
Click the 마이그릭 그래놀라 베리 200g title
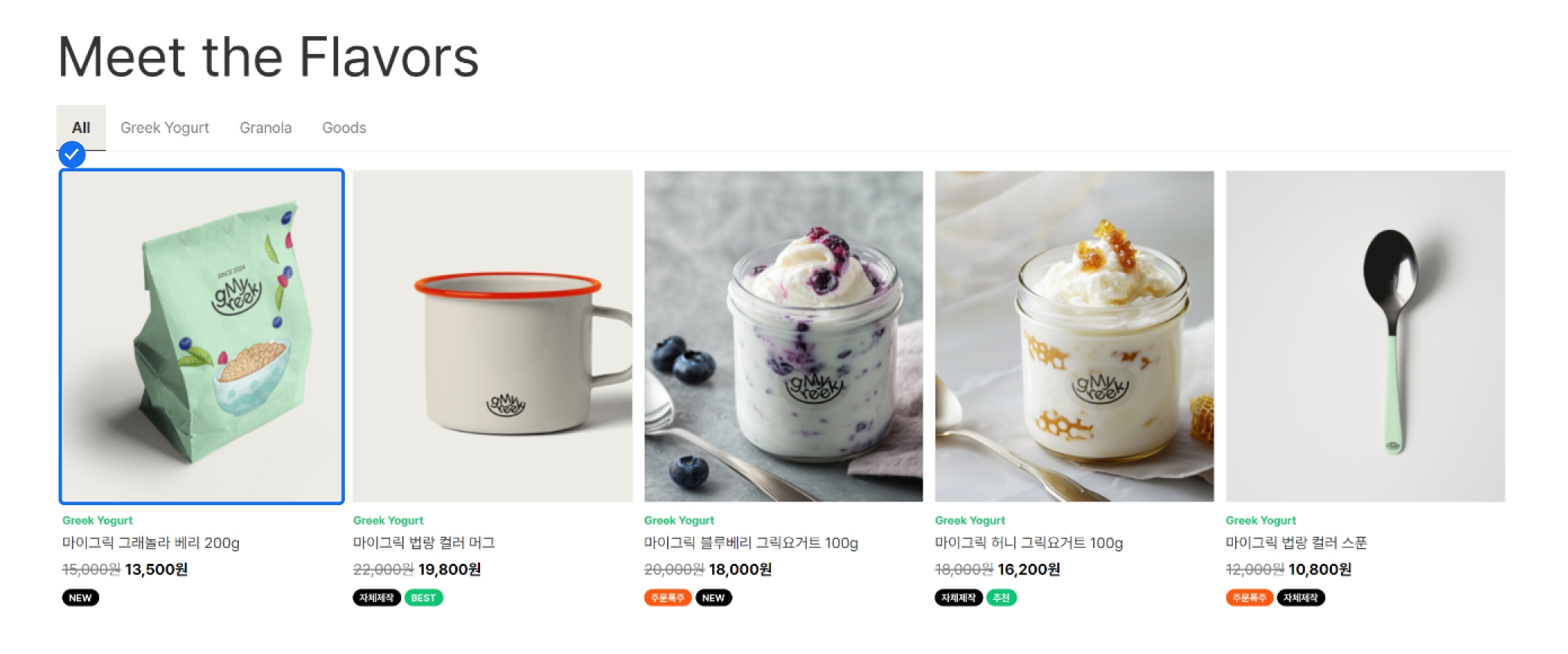click(151, 543)
